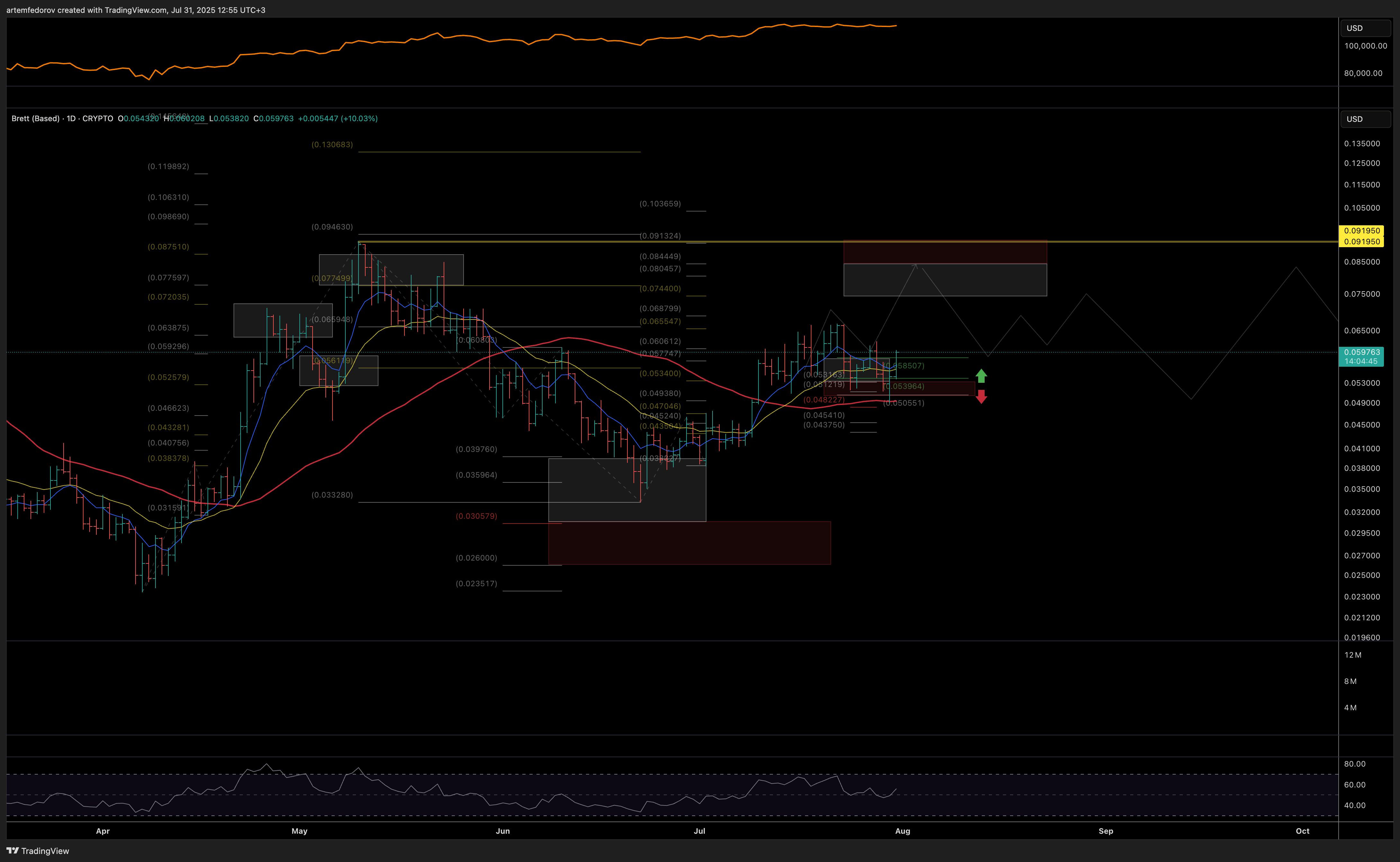Select the yellow (0.053400) level label
1400x862 pixels.
point(660,373)
